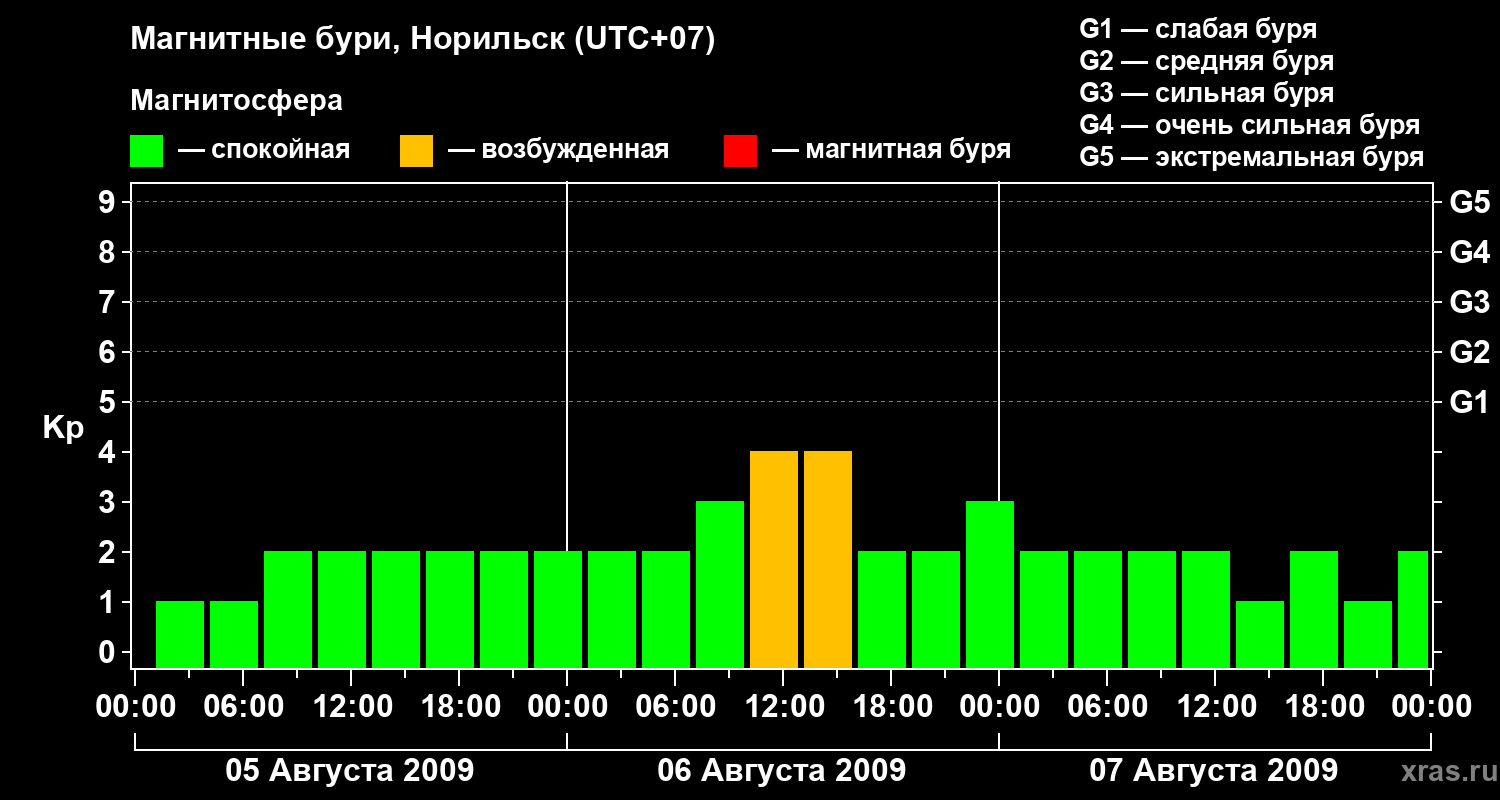The height and width of the screenshot is (800, 1500).
Task: Click the '— возбужденная' legend label
Action: (558, 150)
